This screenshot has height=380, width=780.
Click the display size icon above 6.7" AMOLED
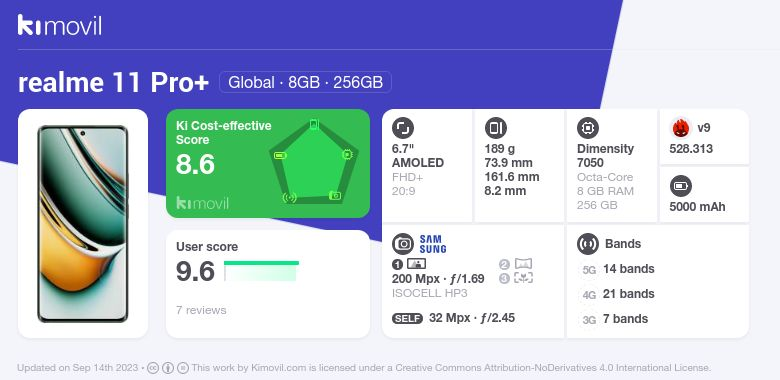pyautogui.click(x=402, y=128)
